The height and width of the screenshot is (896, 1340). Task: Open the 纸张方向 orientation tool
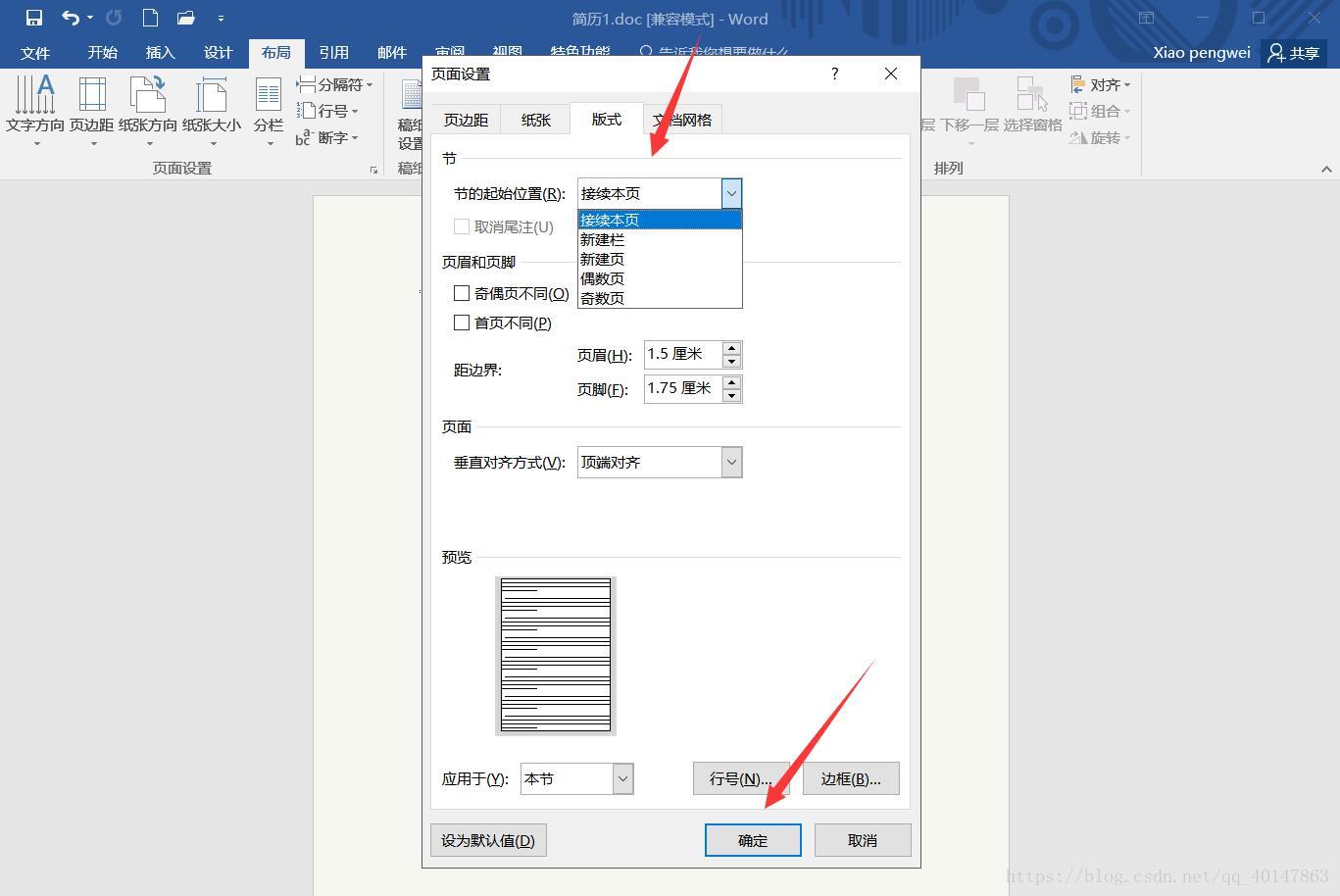[x=148, y=111]
